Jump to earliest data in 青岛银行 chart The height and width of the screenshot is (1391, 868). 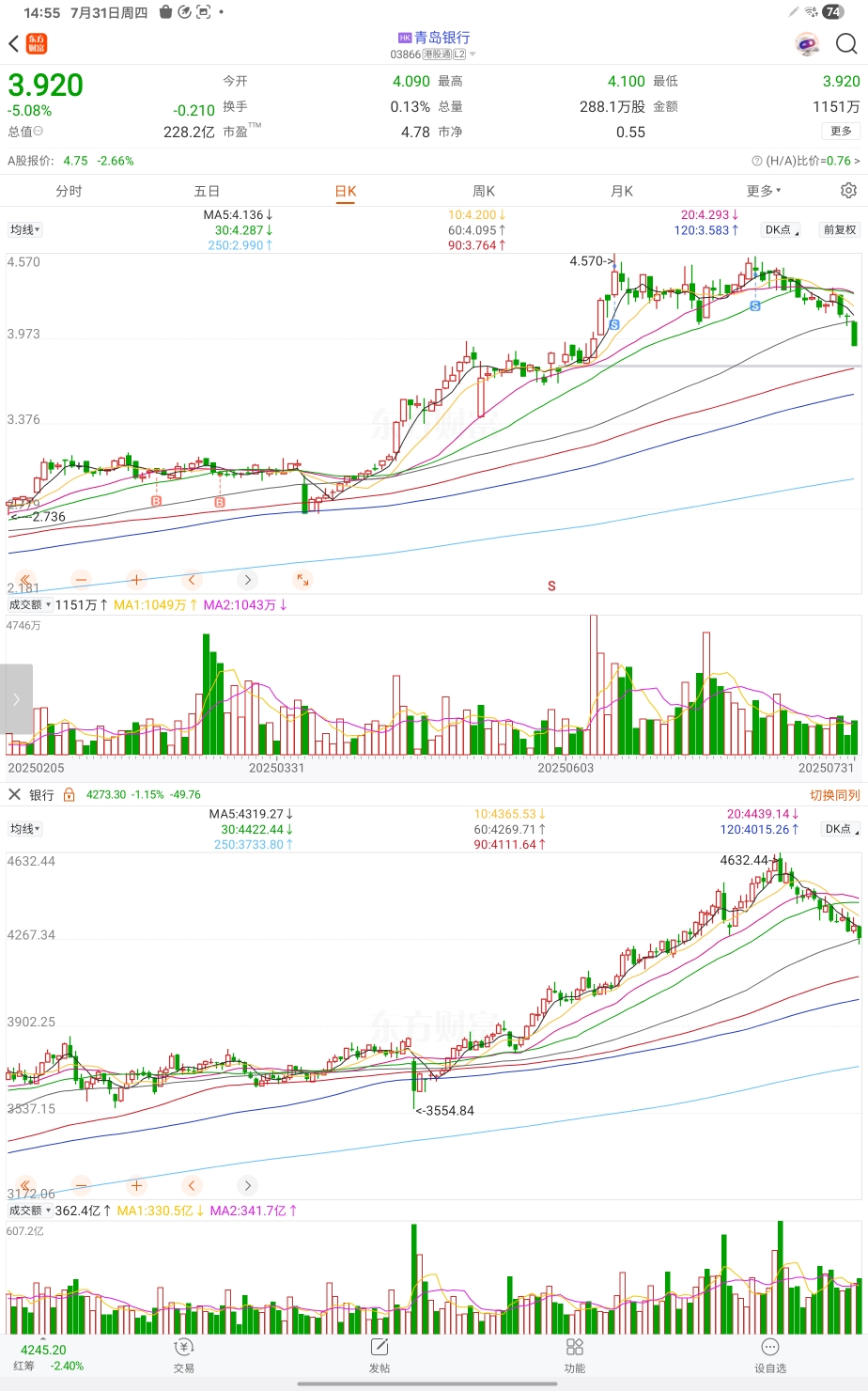click(x=25, y=580)
